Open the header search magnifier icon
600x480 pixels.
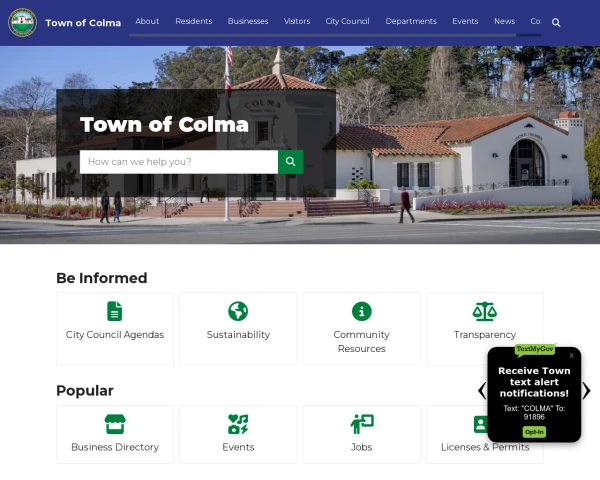pos(556,23)
